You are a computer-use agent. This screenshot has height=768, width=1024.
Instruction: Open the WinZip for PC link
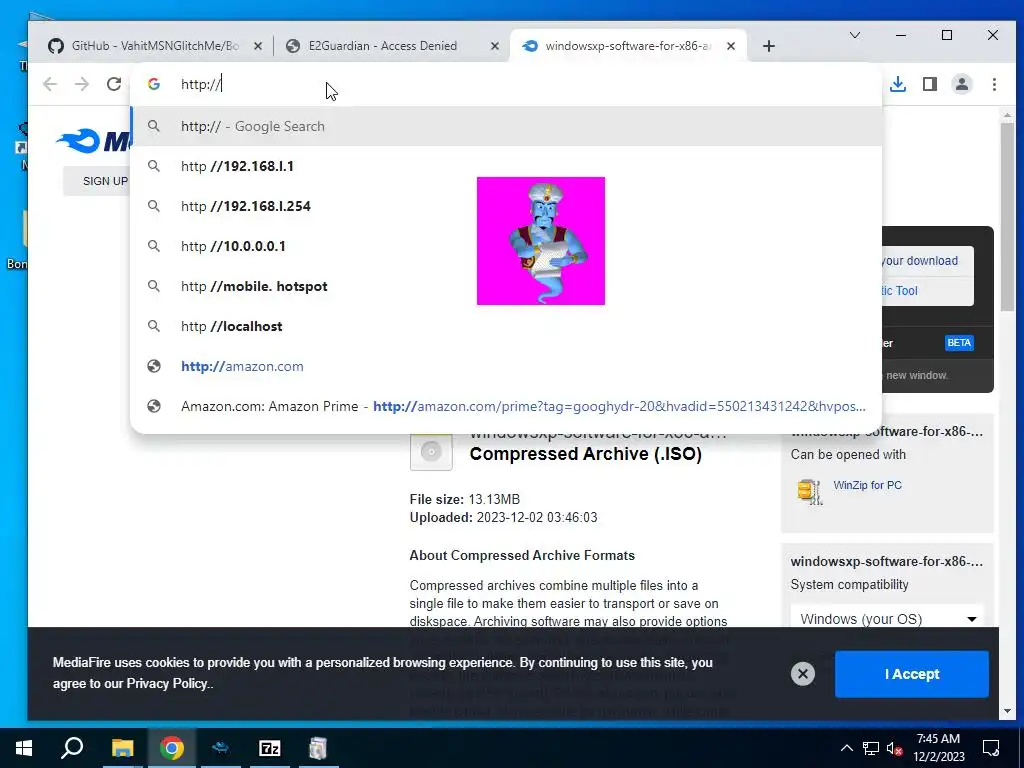867,485
